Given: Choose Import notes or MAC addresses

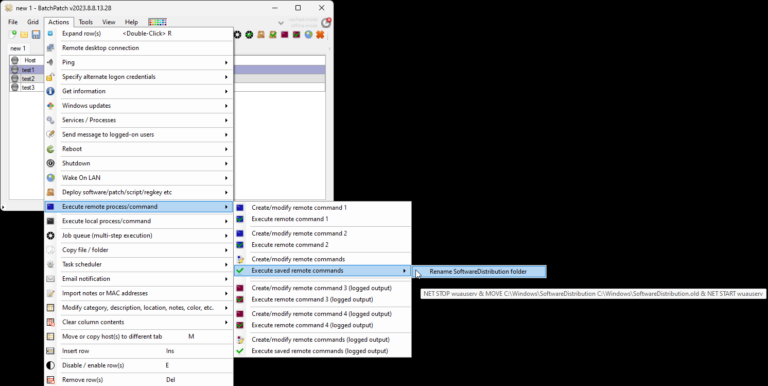Looking at the screenshot, I should (x=138, y=293).
